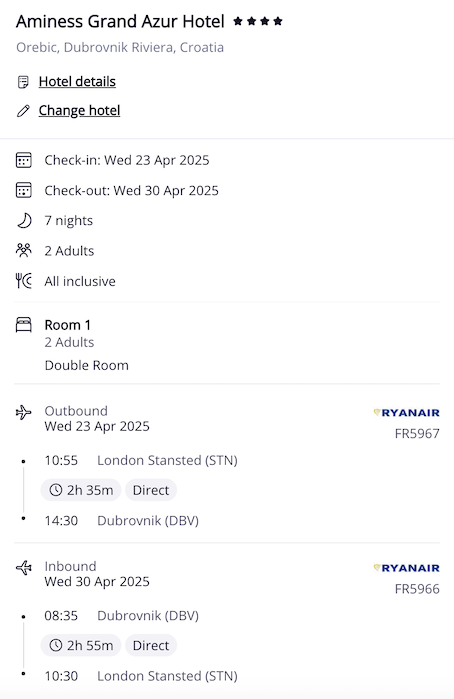Click the pencil icon beside Change hotel

coord(23,111)
